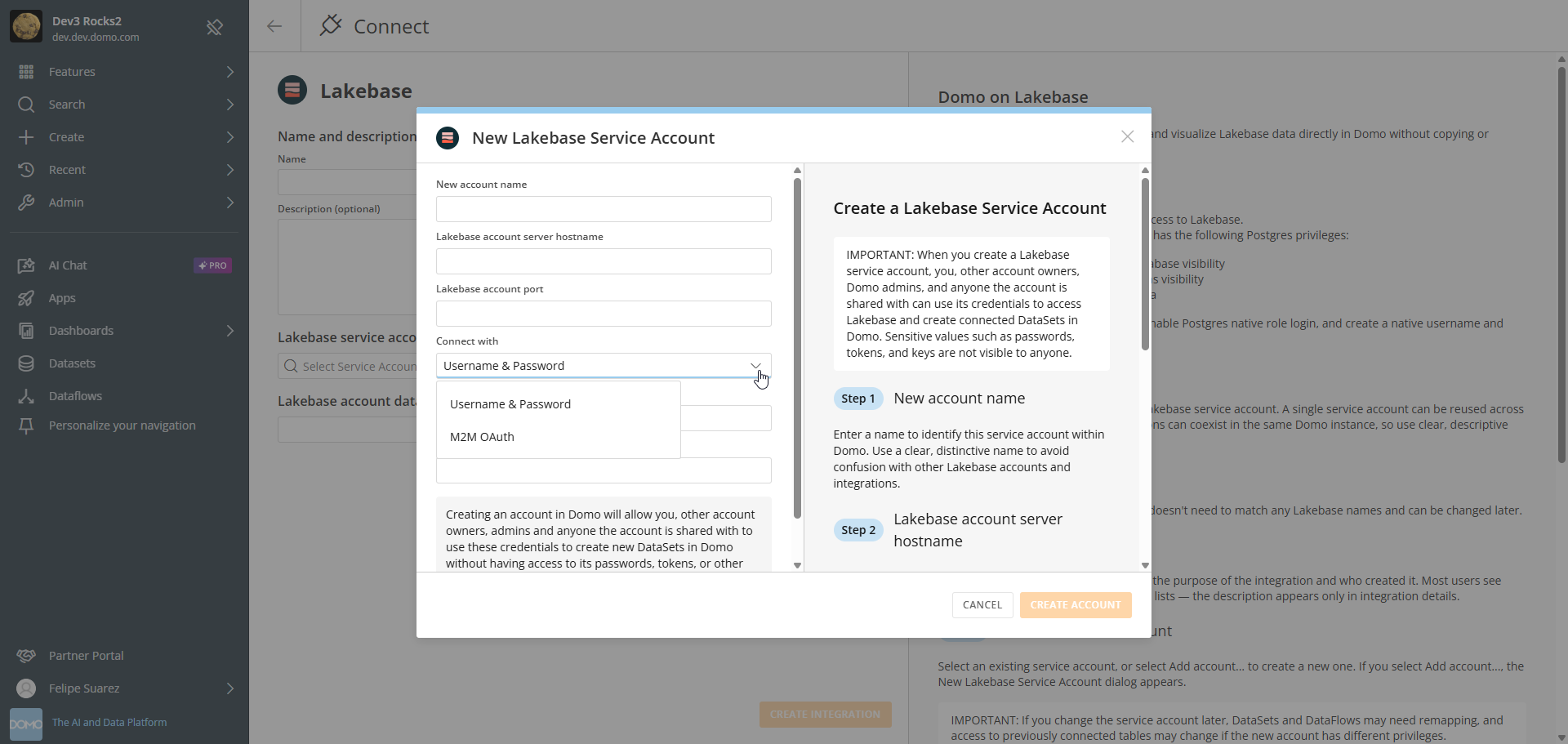Collapse the Connect with dropdown arrow
This screenshot has width=1568, height=744.
click(x=755, y=366)
